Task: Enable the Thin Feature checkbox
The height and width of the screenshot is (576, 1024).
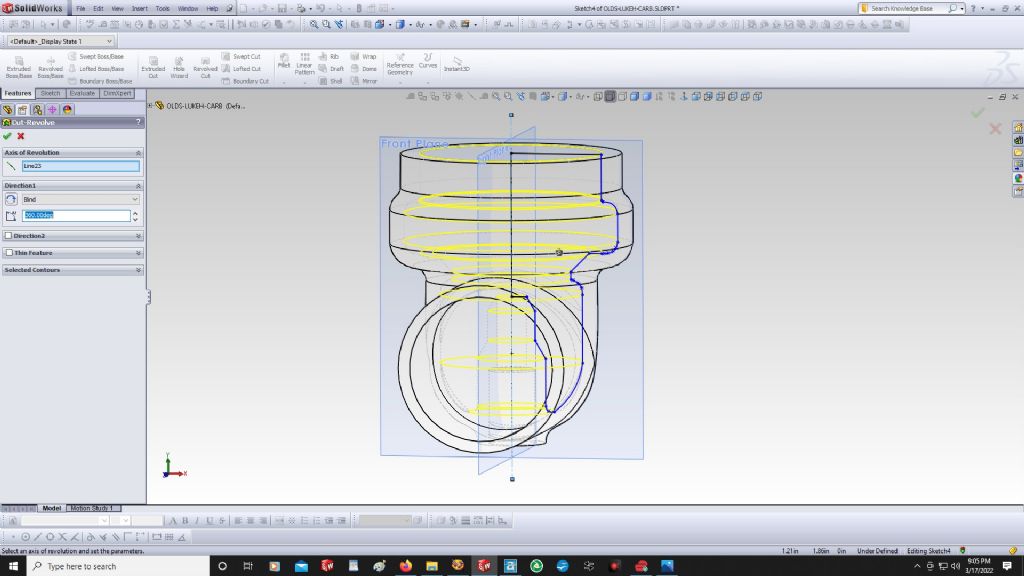Action: click(9, 253)
